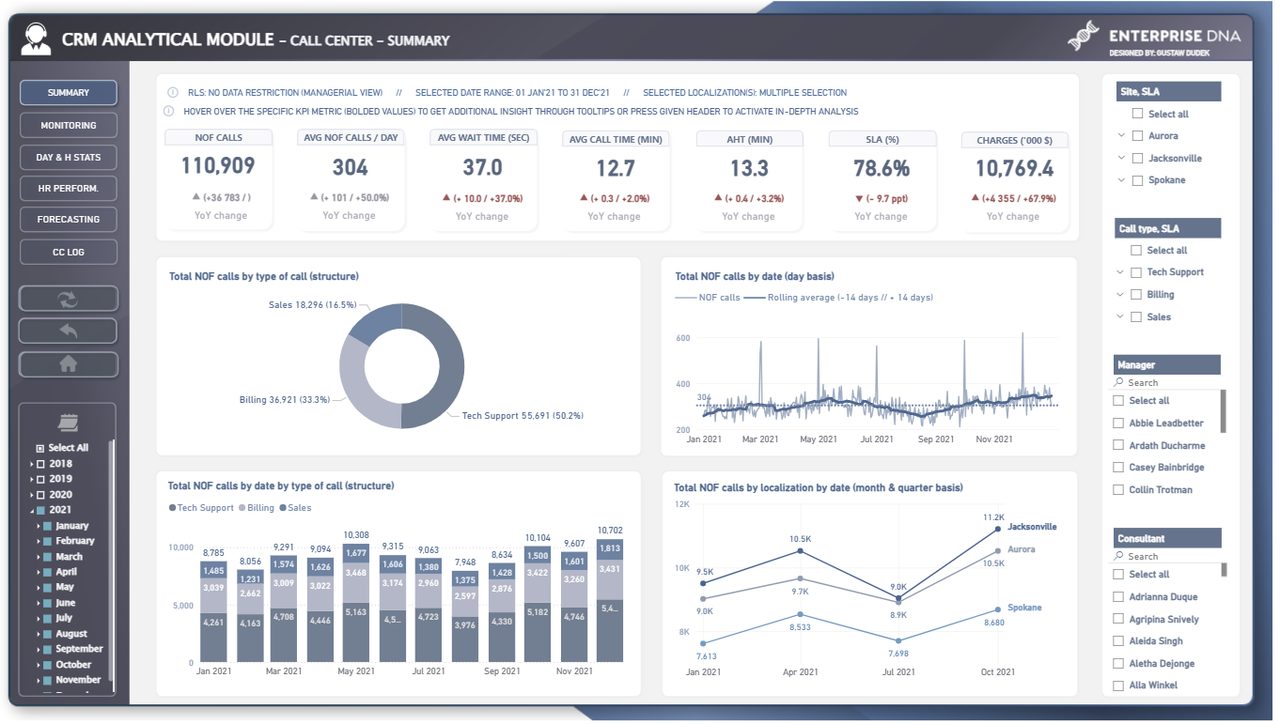
Task: Check the 2019 year box
Action: point(40,479)
